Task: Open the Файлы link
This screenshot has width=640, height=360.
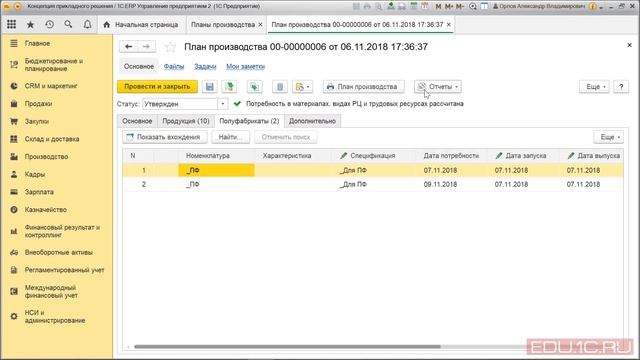Action: (x=174, y=66)
